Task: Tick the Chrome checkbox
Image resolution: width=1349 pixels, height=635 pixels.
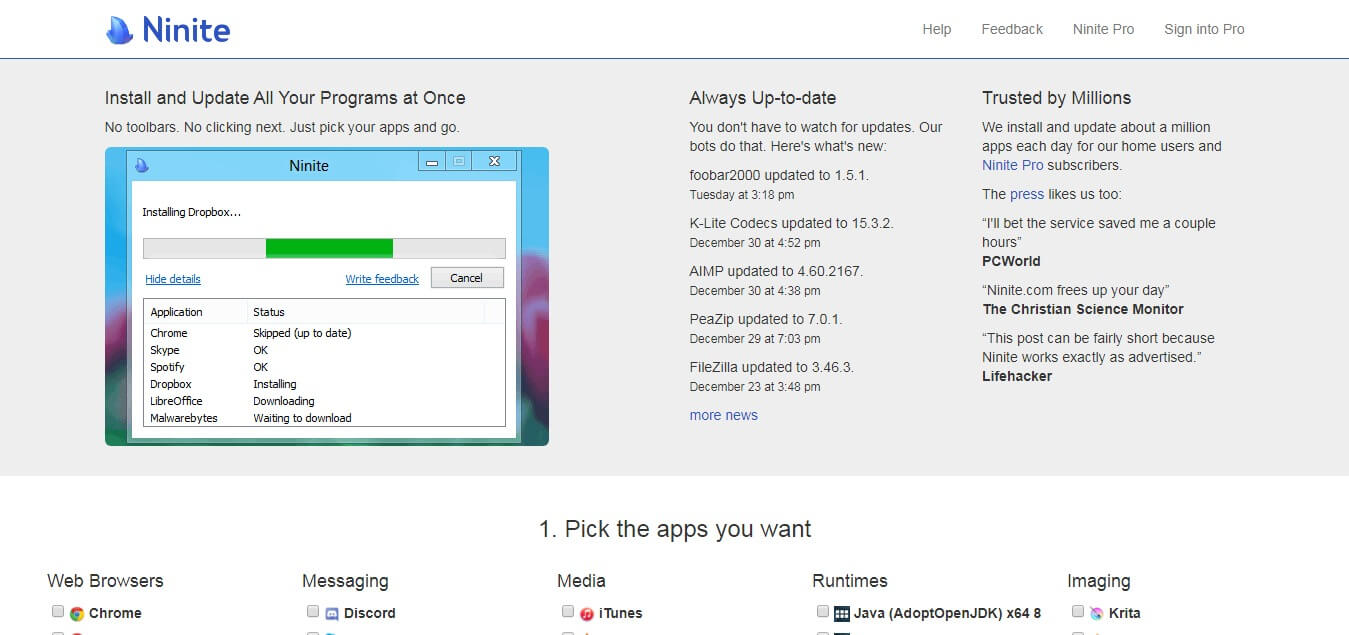Action: [58, 612]
